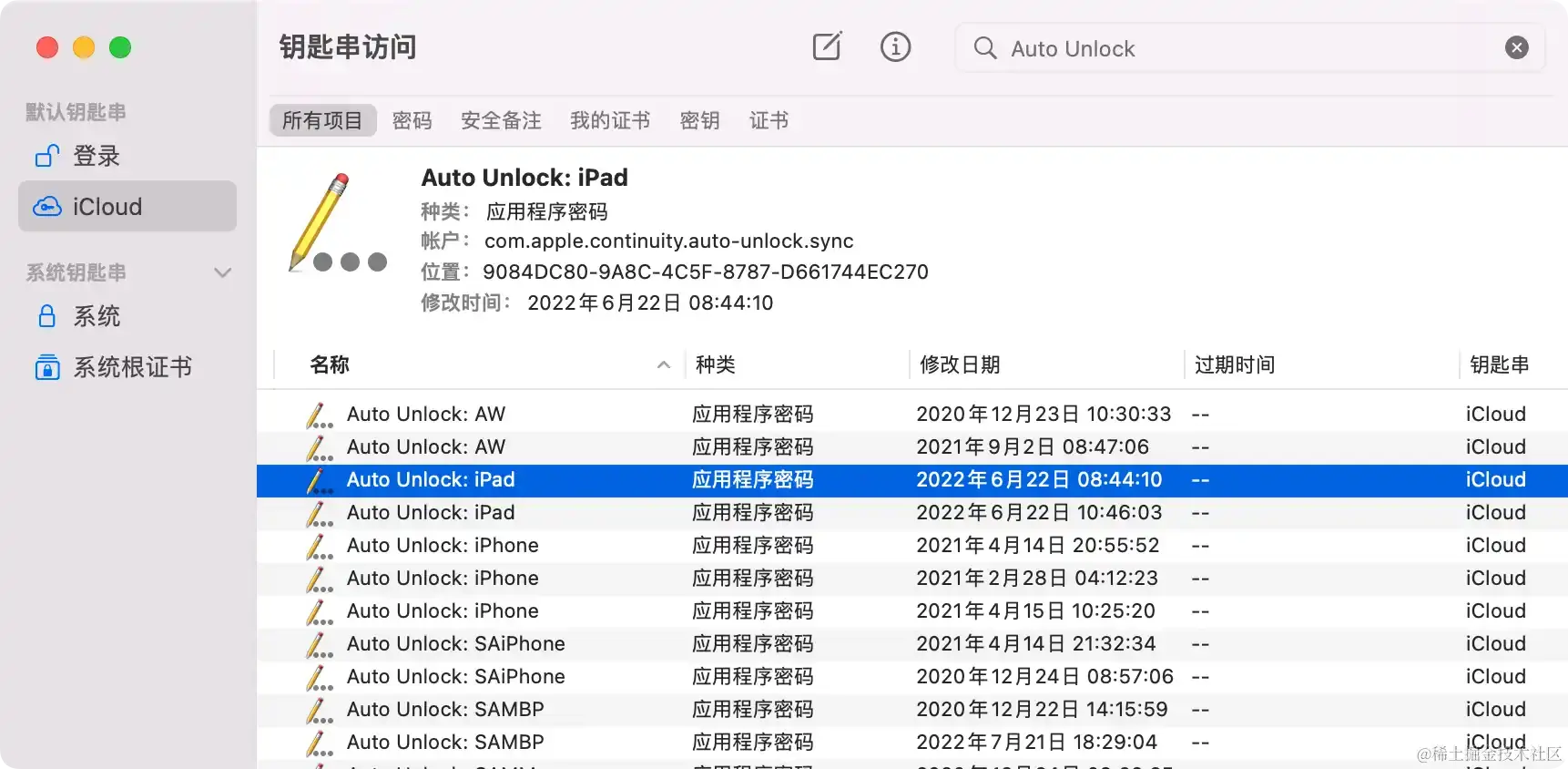Click the pencil key icon on Auto Unlock: iPad
This screenshot has height=769, width=1568.
(x=318, y=480)
